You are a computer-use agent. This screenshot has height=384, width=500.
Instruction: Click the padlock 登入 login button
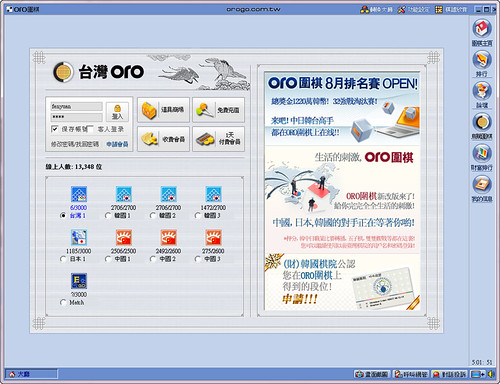click(x=117, y=112)
